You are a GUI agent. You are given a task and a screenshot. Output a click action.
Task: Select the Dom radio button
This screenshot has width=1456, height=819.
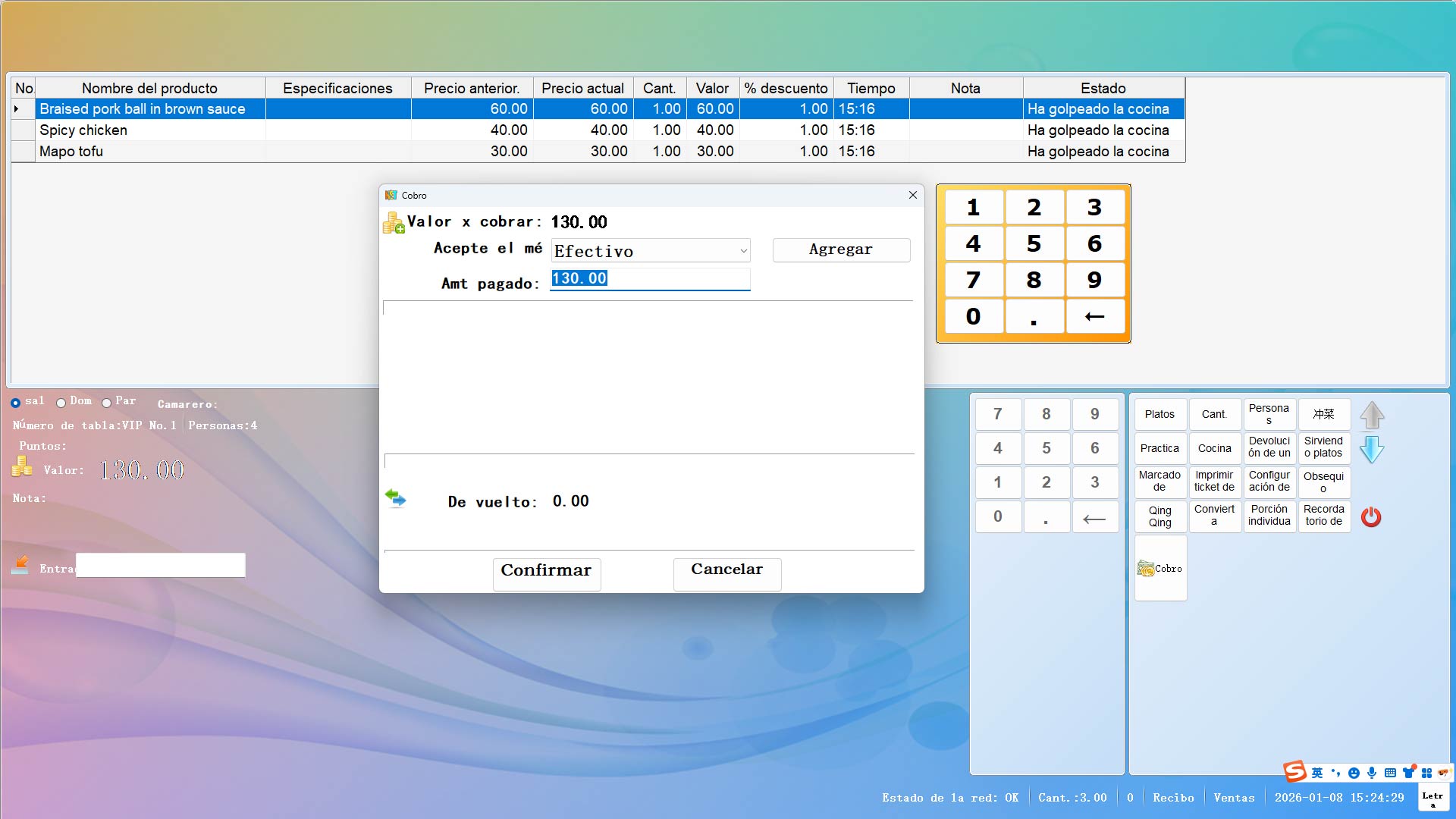coord(61,403)
